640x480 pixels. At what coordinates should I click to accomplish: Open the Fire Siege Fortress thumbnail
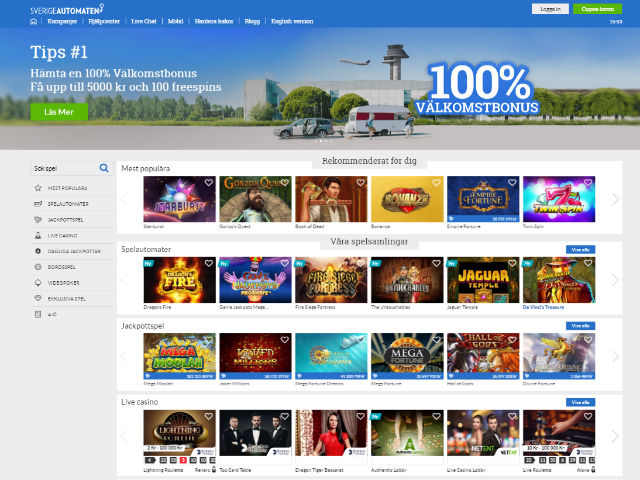[x=331, y=280]
